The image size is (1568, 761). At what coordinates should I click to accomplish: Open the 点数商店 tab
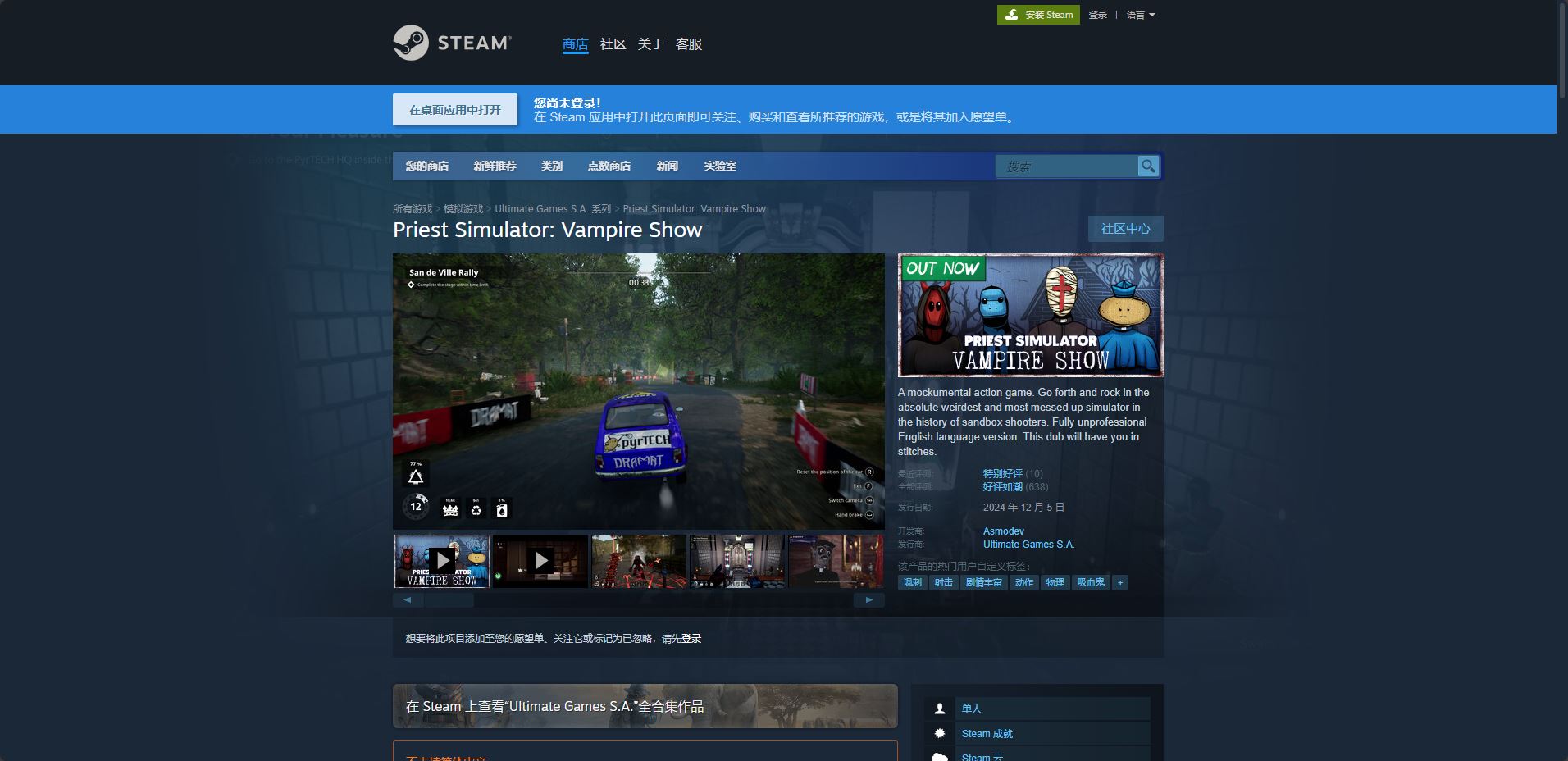click(x=609, y=166)
